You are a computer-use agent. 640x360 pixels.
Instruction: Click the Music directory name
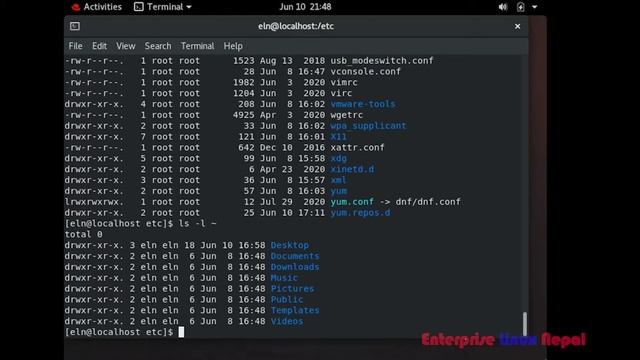point(284,278)
